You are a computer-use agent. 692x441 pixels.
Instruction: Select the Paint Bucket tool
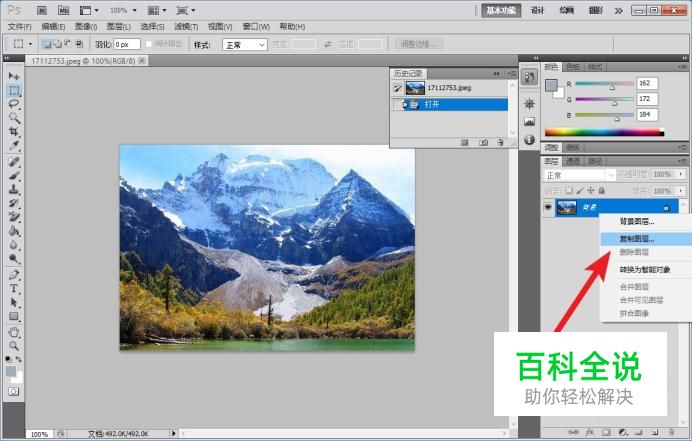tap(14, 231)
